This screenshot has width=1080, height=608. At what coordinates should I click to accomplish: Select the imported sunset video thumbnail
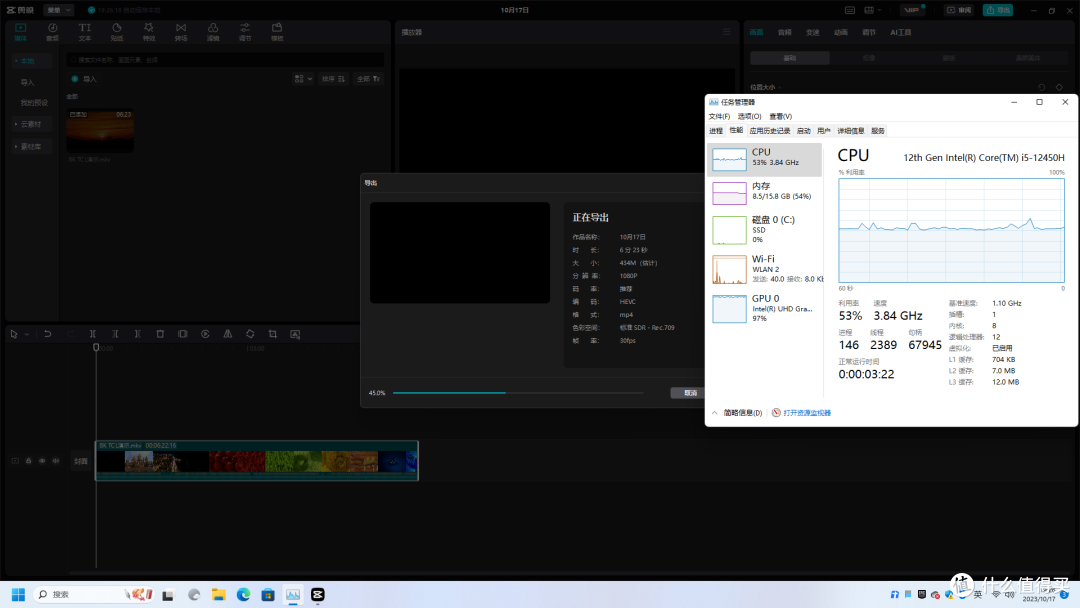tap(100, 131)
